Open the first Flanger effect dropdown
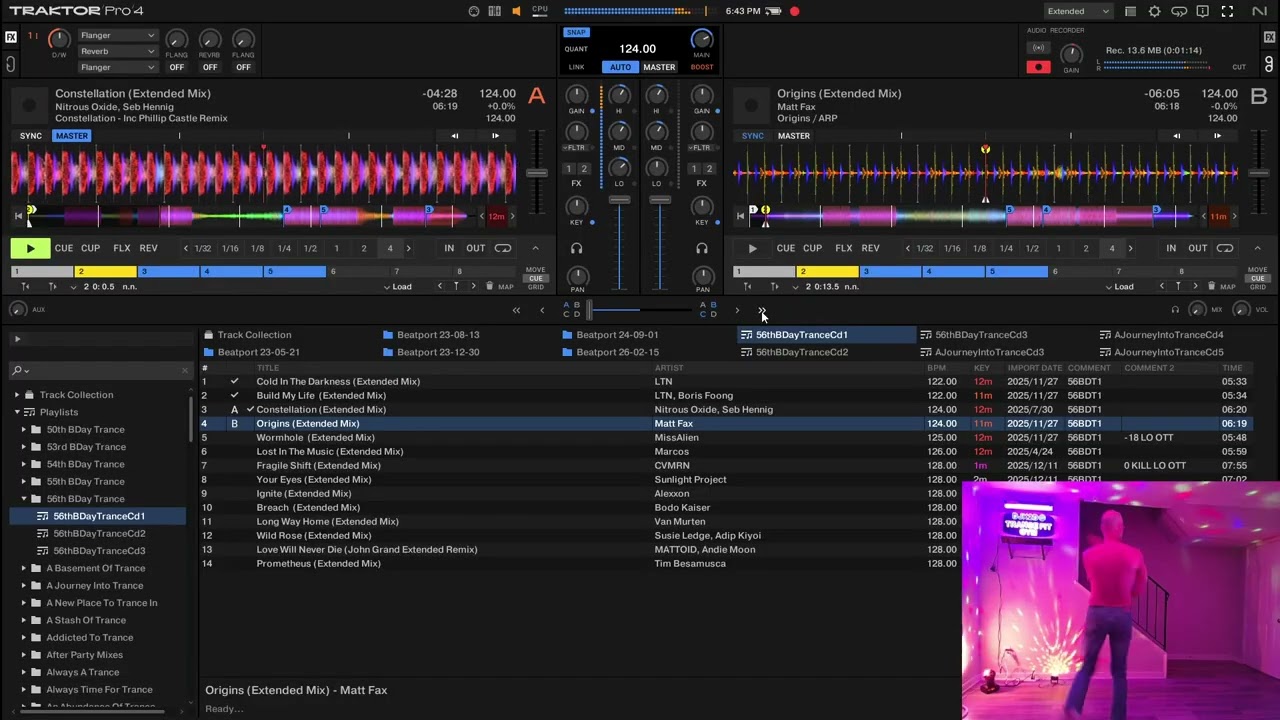The image size is (1280, 720). [117, 35]
